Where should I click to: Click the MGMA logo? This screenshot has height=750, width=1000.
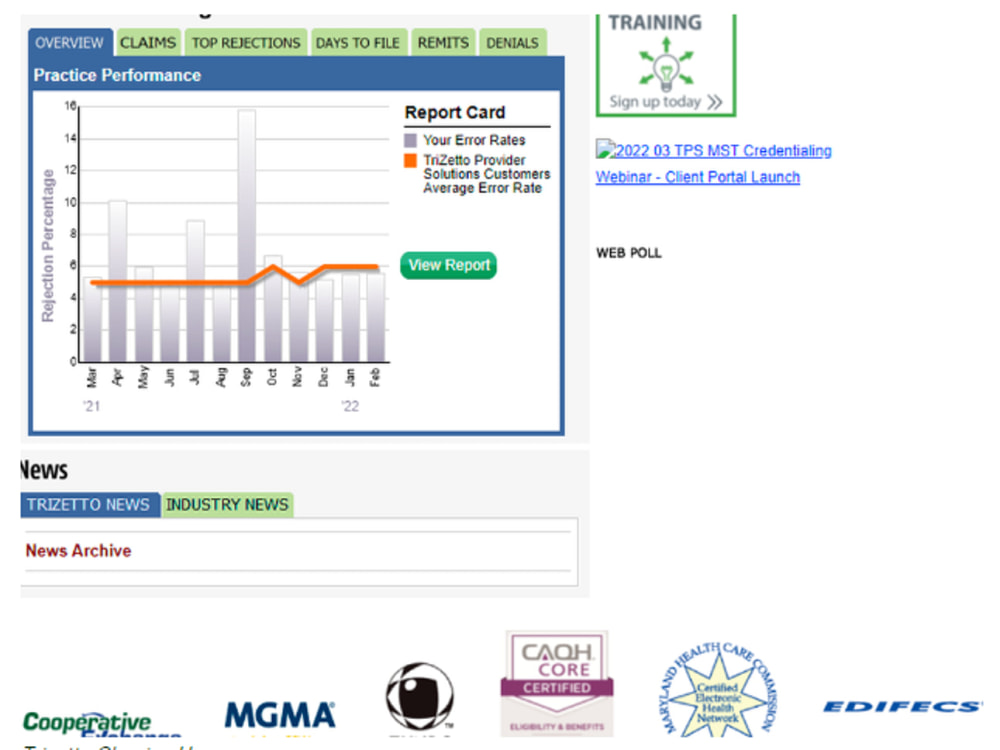[280, 715]
